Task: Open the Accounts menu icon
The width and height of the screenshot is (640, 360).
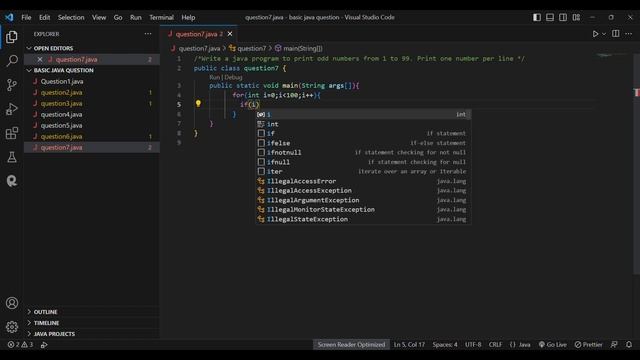Action: [12, 303]
